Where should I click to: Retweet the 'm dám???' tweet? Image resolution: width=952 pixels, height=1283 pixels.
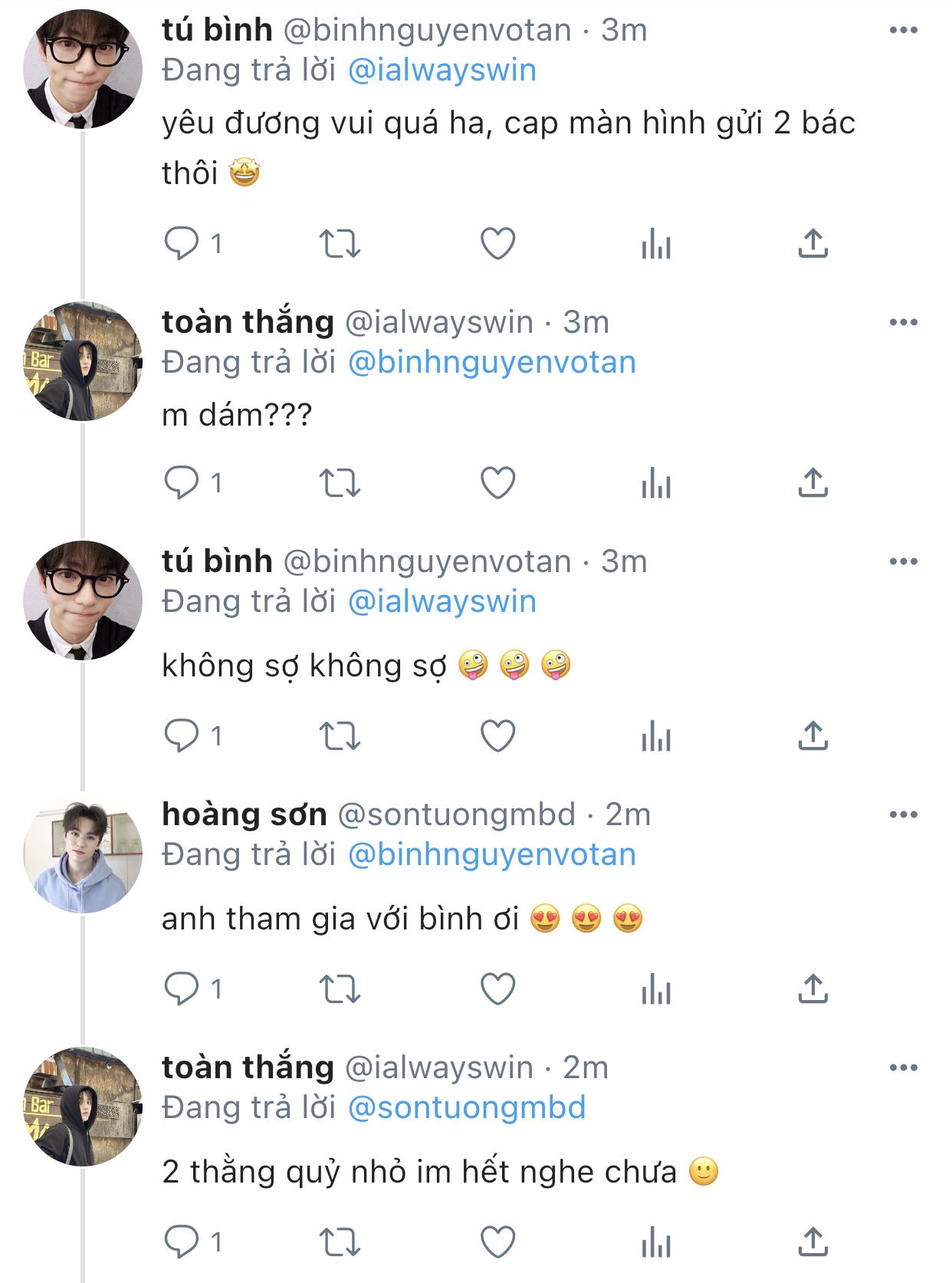(x=340, y=484)
